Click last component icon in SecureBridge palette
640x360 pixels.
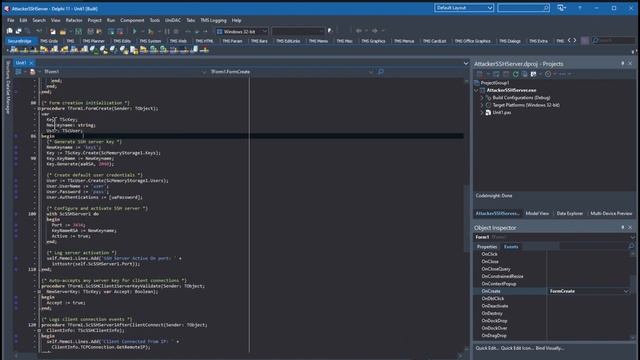(x=204, y=50)
